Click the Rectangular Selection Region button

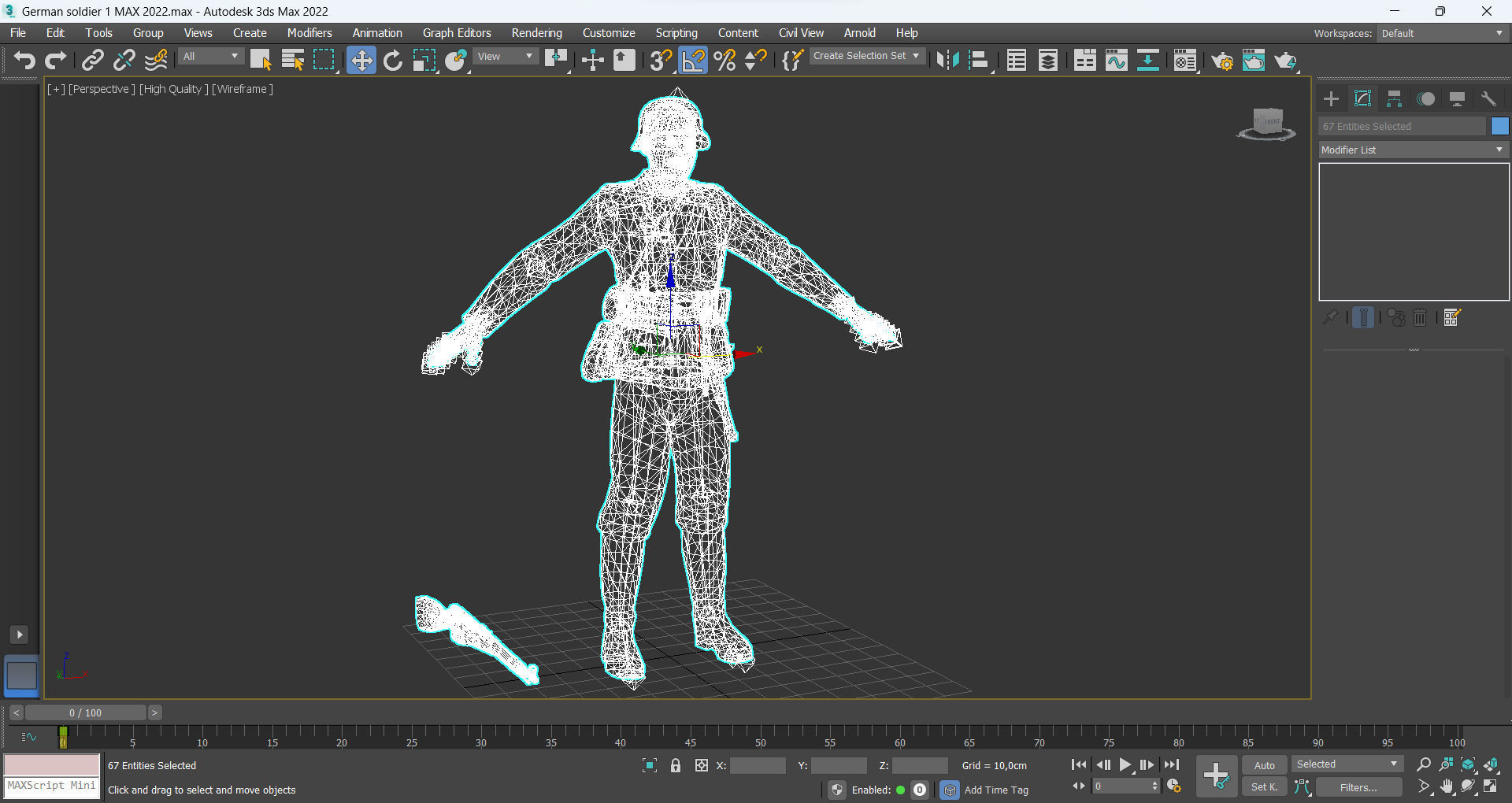(x=324, y=60)
